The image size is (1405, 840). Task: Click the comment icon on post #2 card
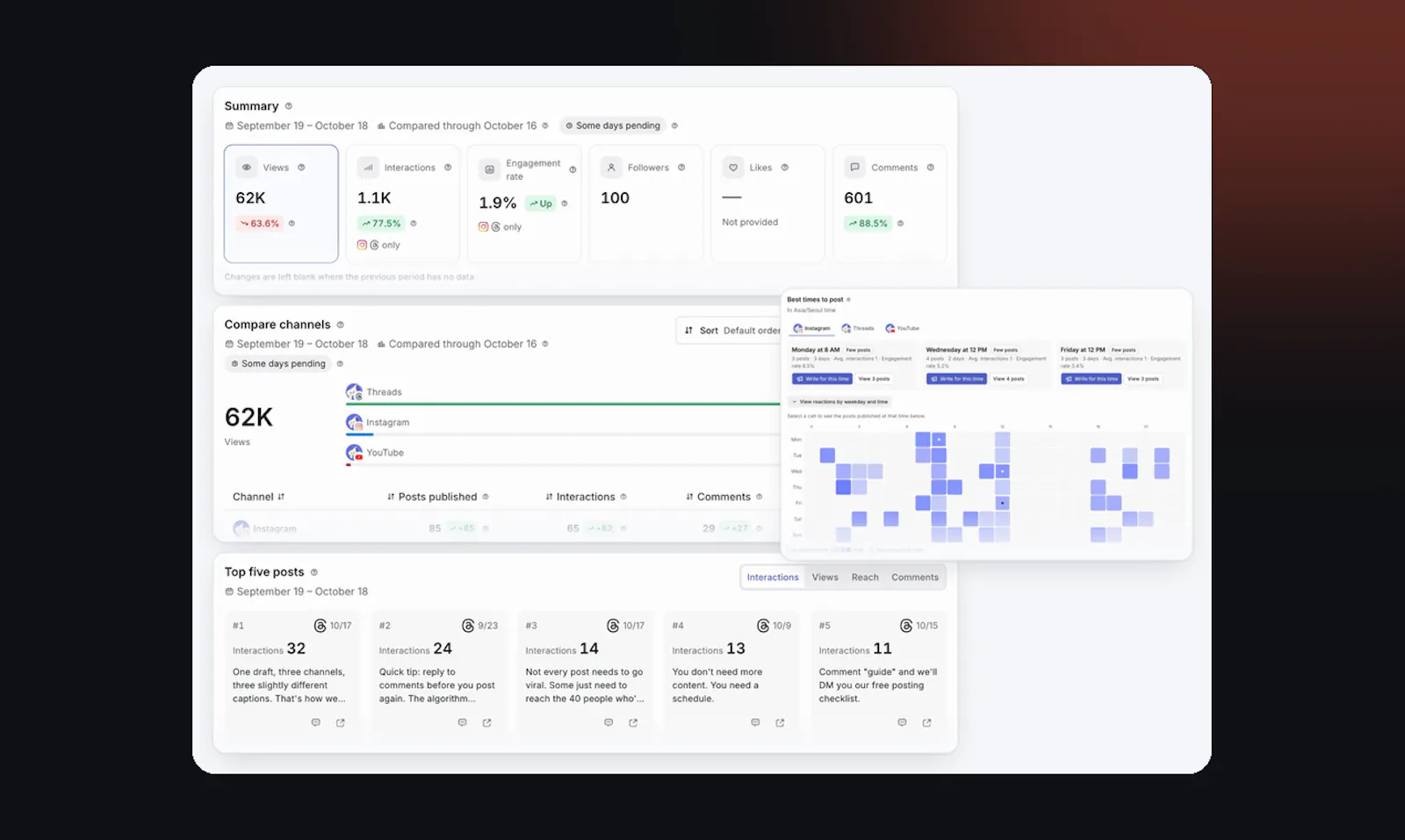tap(463, 723)
